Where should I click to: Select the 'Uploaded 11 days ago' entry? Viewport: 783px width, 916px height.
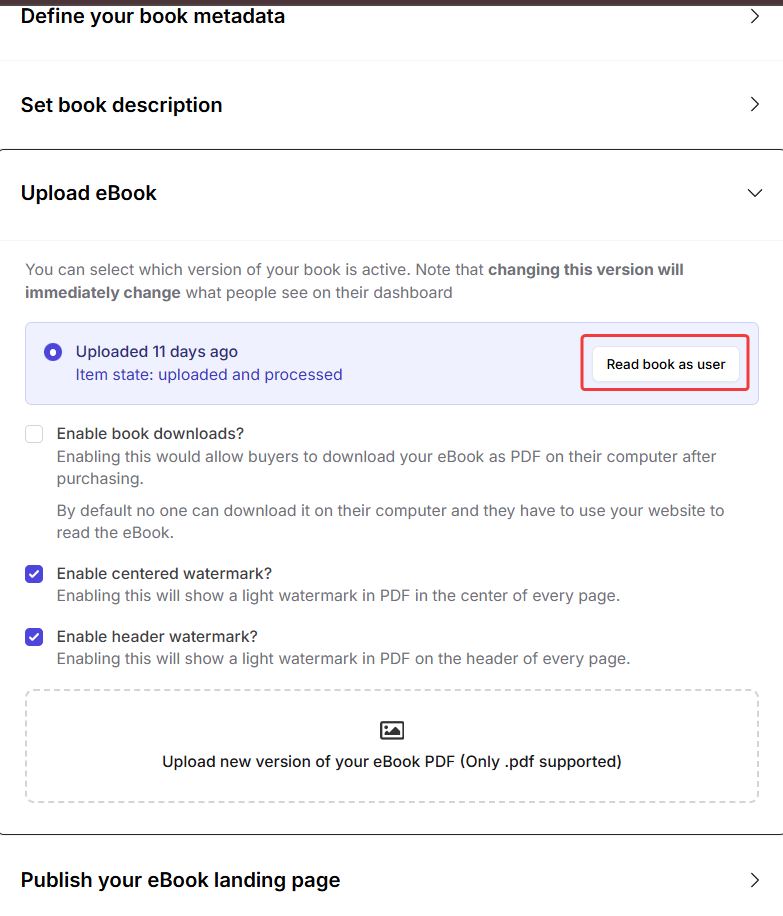[x=157, y=352]
